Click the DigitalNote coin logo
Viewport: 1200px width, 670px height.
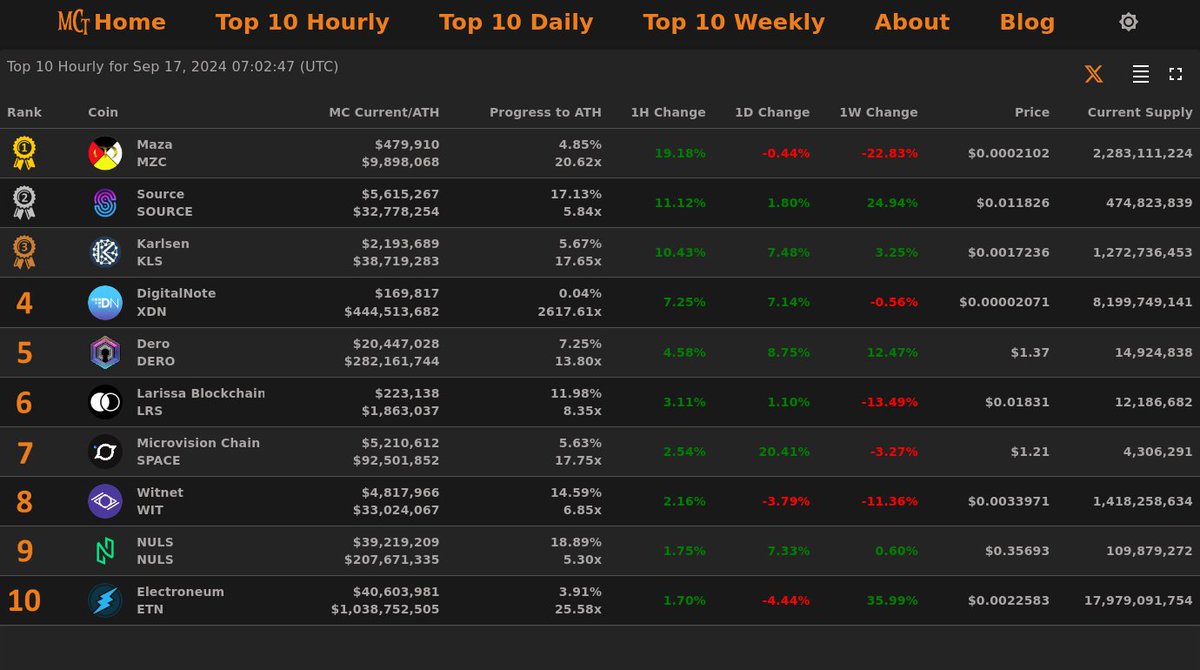click(105, 302)
